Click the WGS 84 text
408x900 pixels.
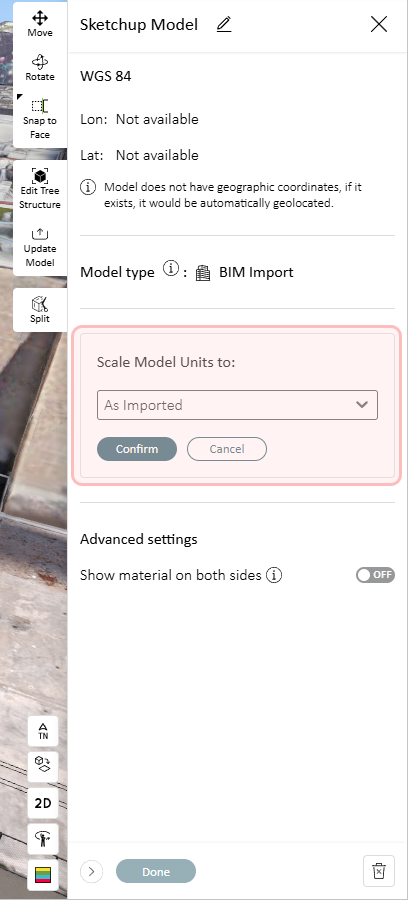point(106,76)
